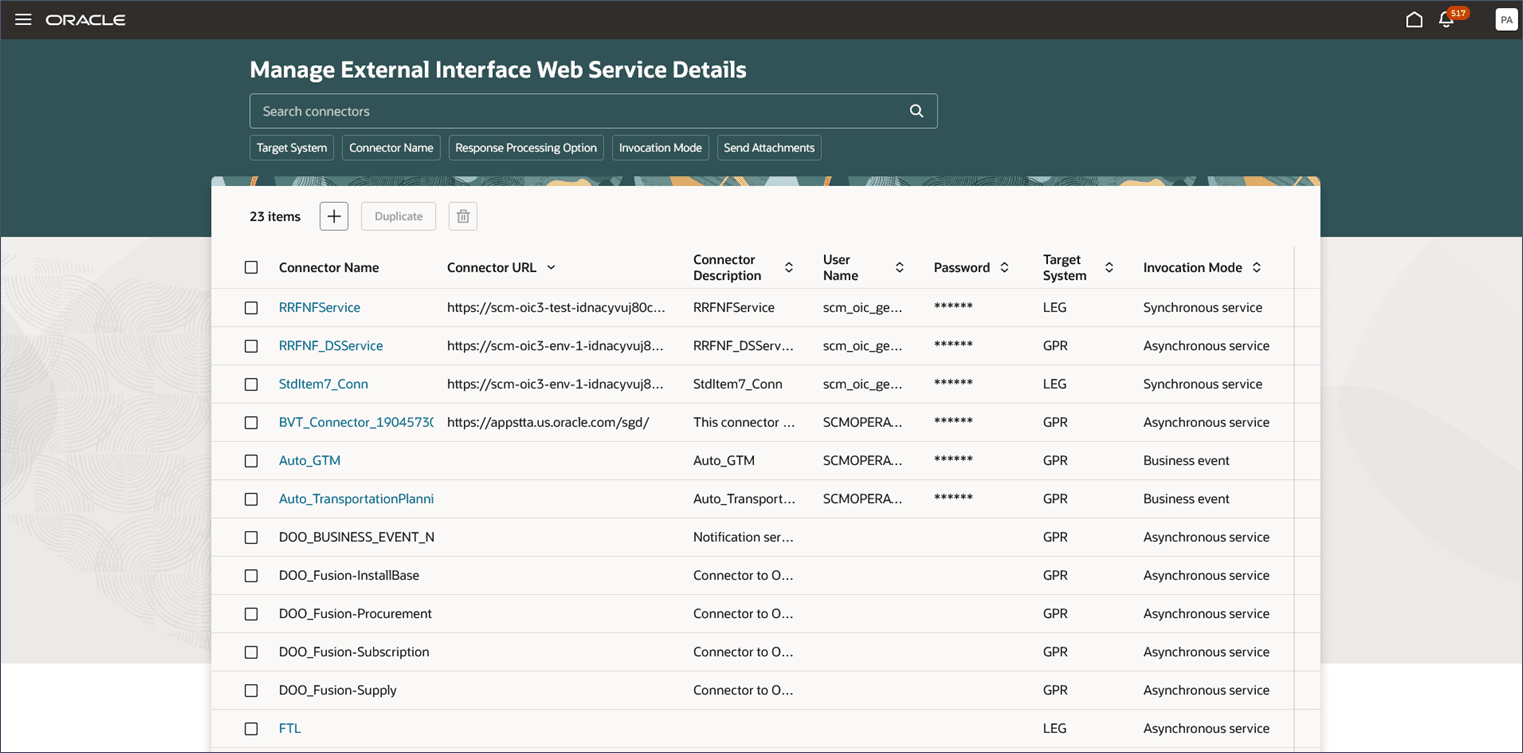Click 'This connector …' description cell
This screenshot has width=1523, height=753.
(x=744, y=422)
